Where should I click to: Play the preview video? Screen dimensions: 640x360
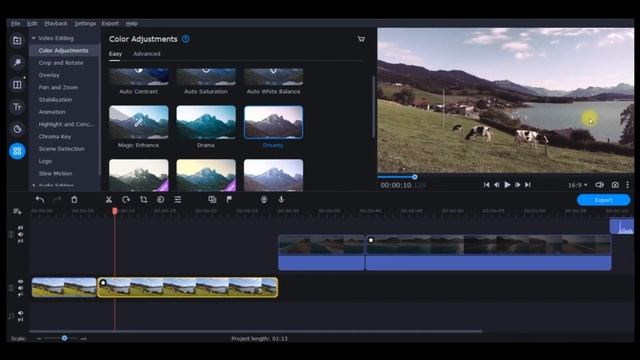point(507,185)
